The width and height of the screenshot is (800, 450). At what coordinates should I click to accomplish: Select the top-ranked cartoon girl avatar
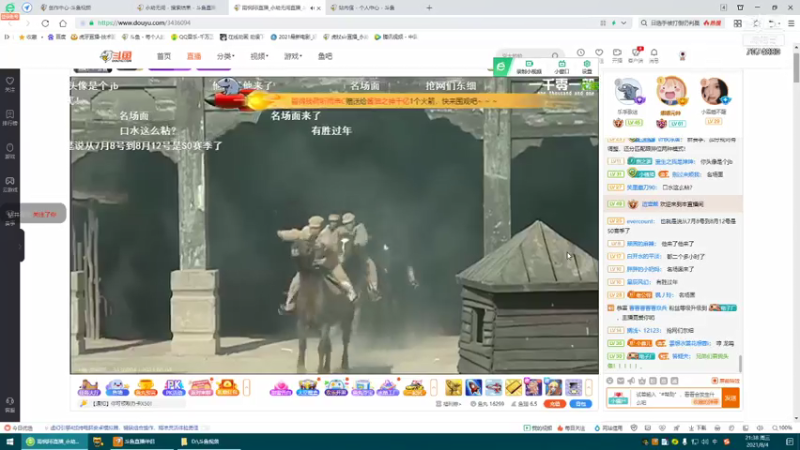(x=671, y=91)
